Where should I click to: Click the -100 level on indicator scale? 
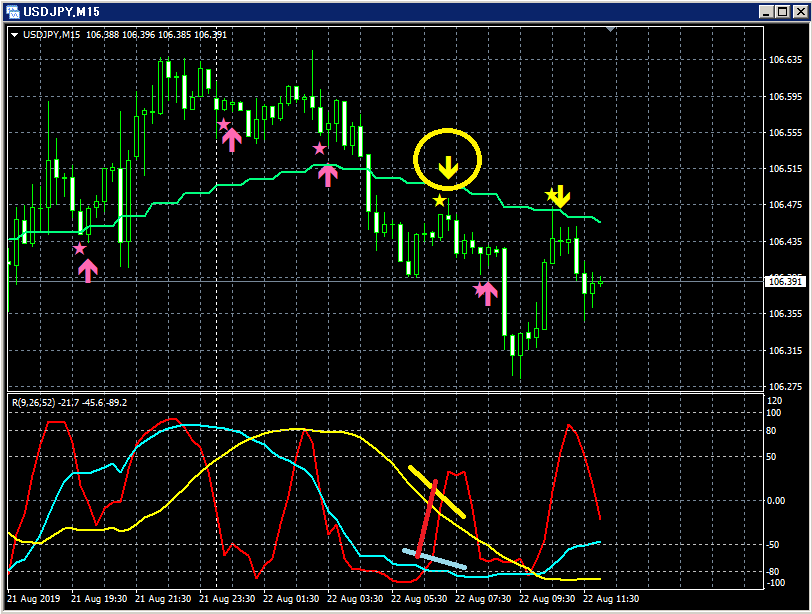(775, 582)
